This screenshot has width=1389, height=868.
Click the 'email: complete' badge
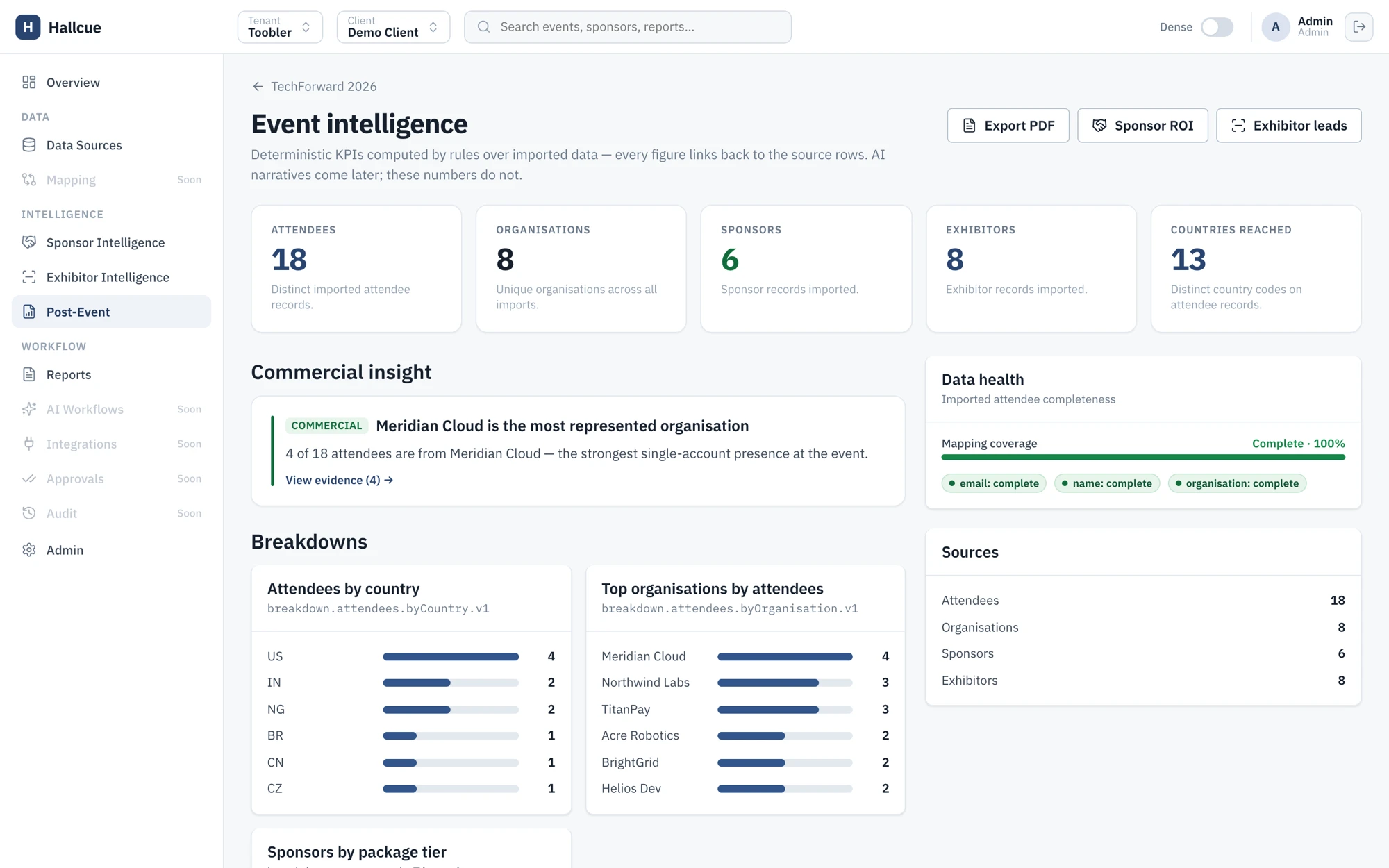point(993,483)
